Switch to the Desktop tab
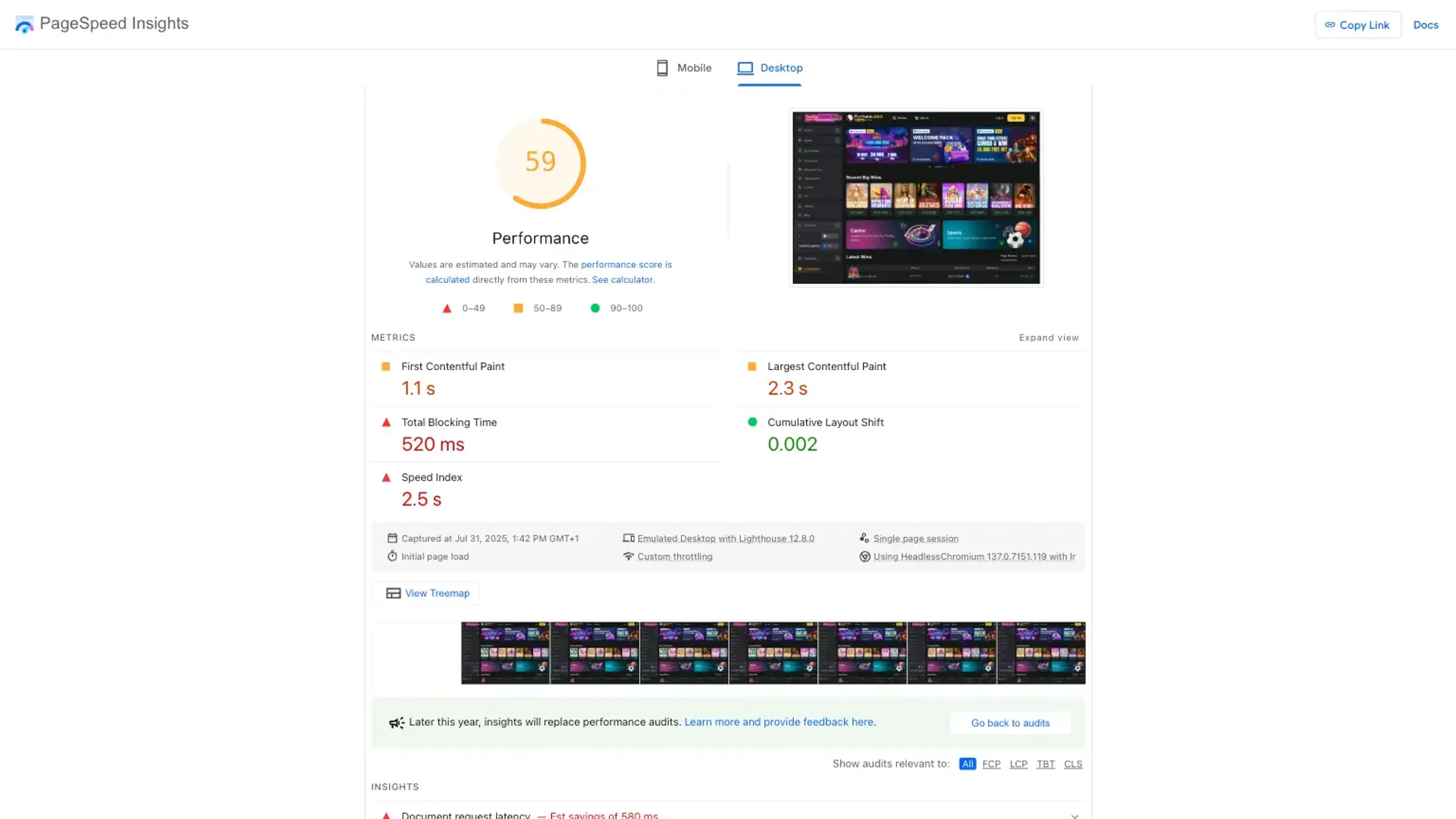1456x819 pixels. tap(770, 68)
